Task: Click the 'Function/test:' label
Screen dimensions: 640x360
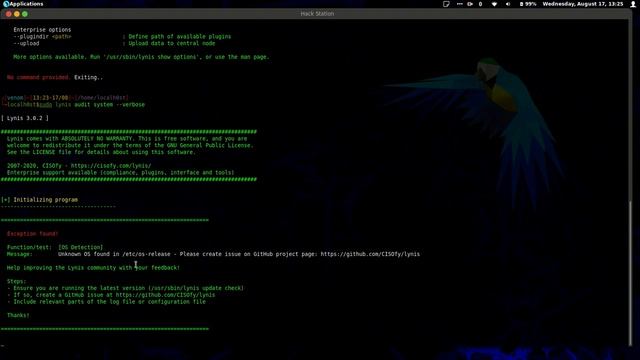Action: (29, 247)
